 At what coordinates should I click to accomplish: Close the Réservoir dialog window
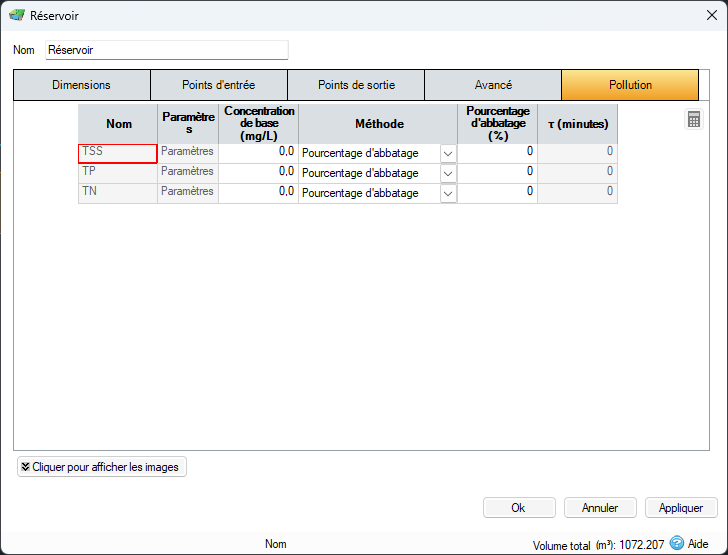(711, 15)
